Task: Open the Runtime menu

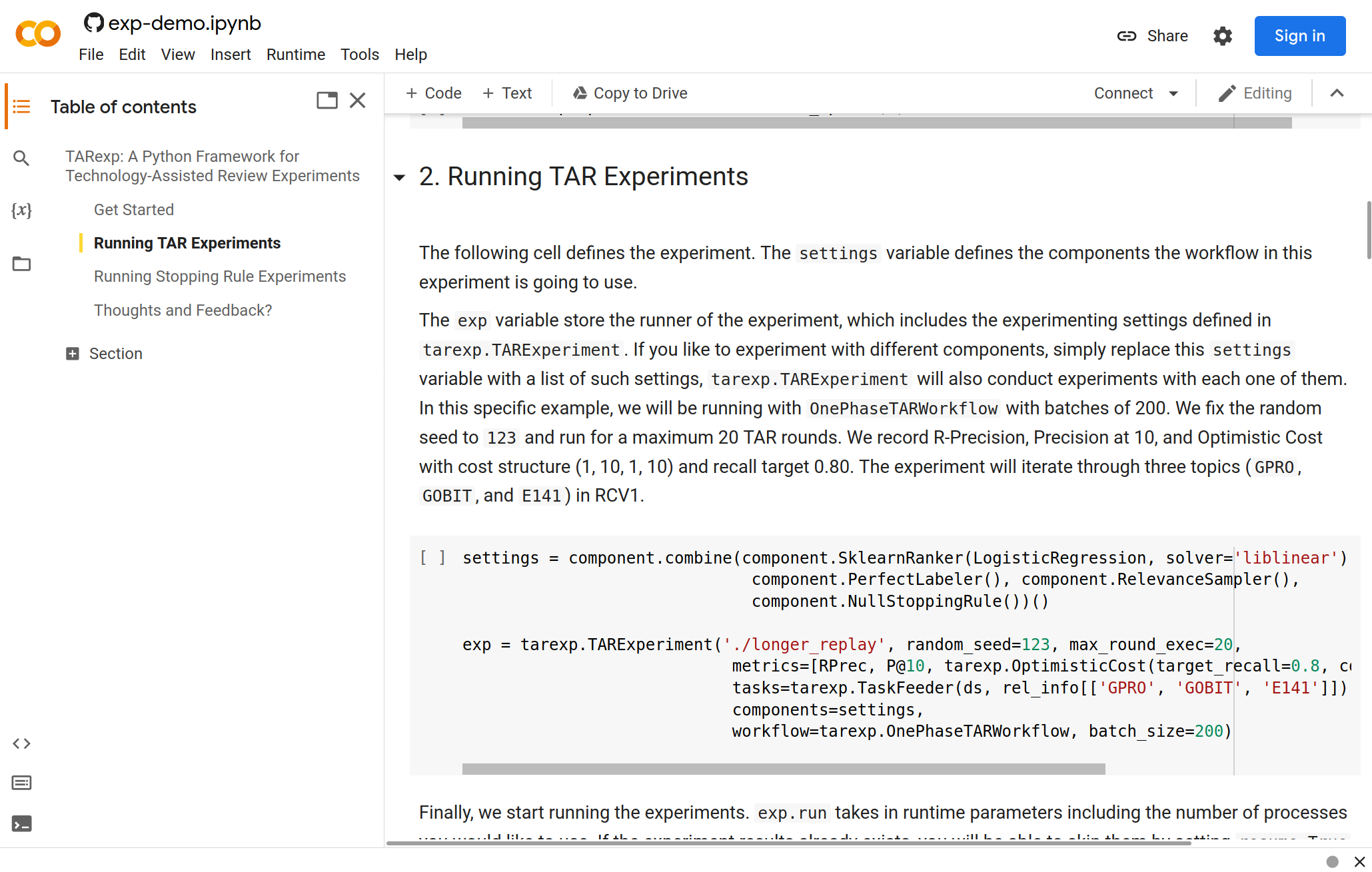Action: click(x=295, y=55)
